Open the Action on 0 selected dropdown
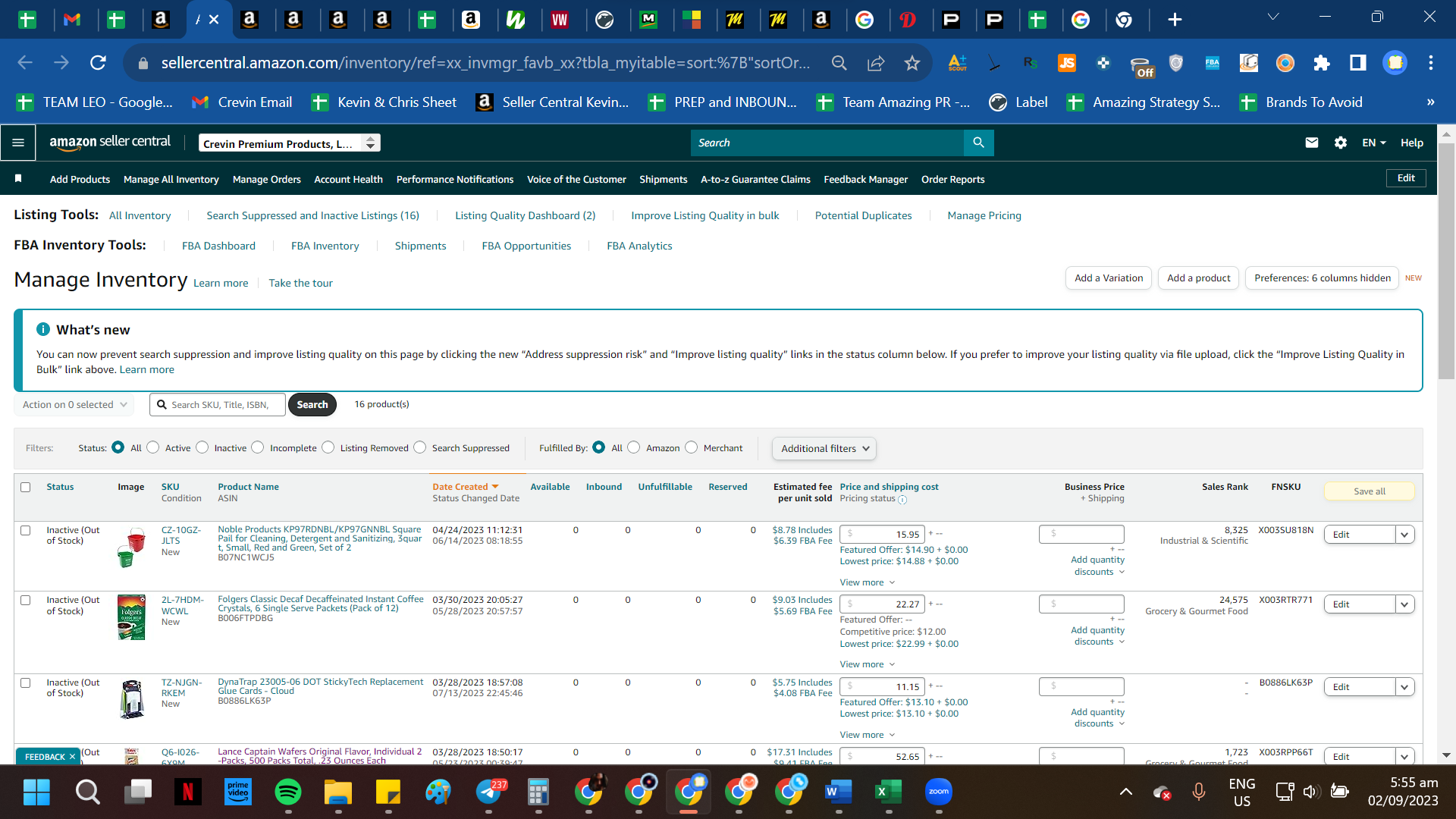Viewport: 1456px width, 819px height. click(74, 405)
